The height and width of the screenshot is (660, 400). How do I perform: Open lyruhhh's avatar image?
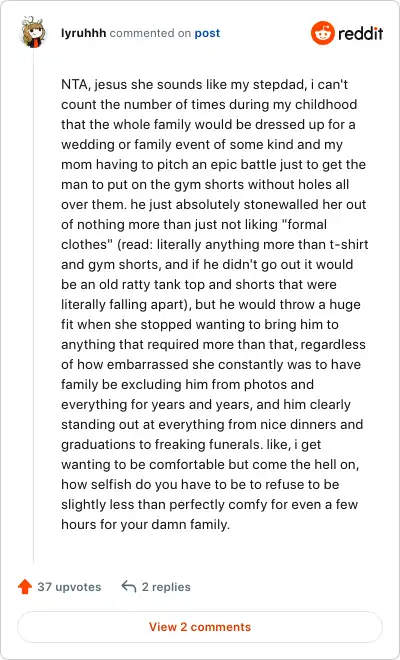[34, 32]
